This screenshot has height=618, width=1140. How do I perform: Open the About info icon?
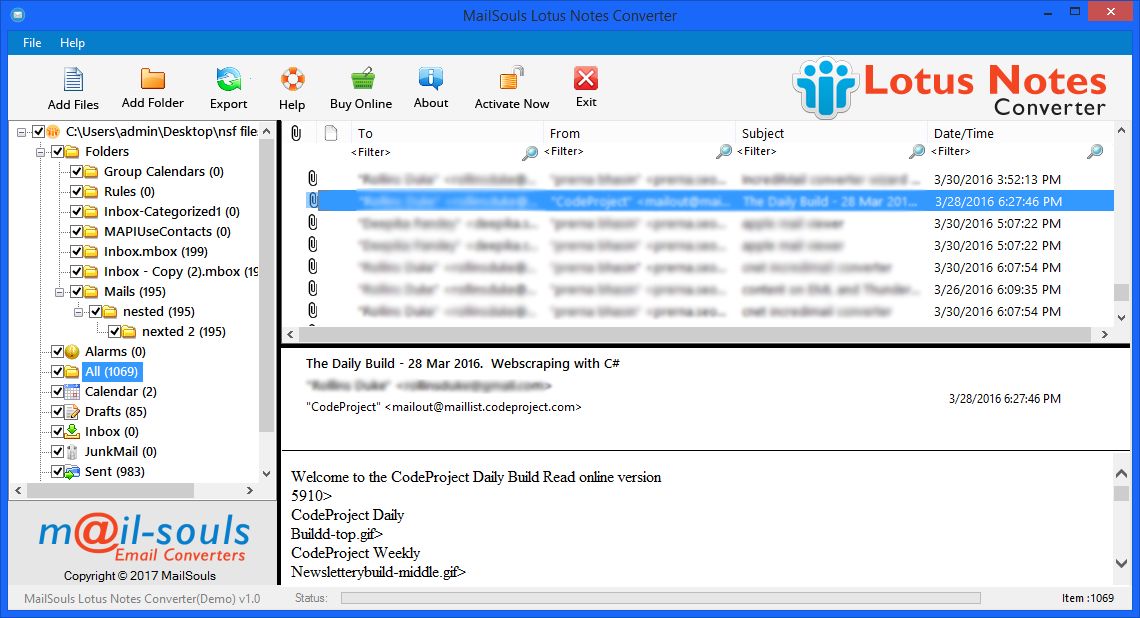[x=430, y=79]
